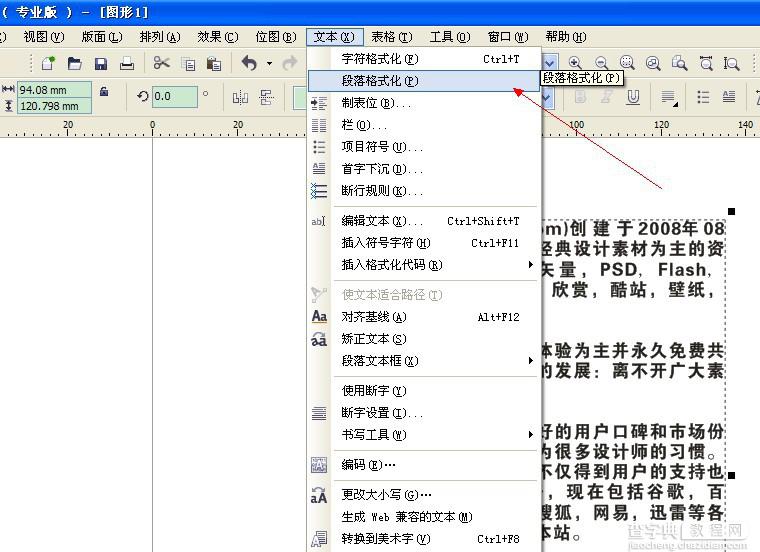
Task: Undo the last action
Action: click(249, 63)
